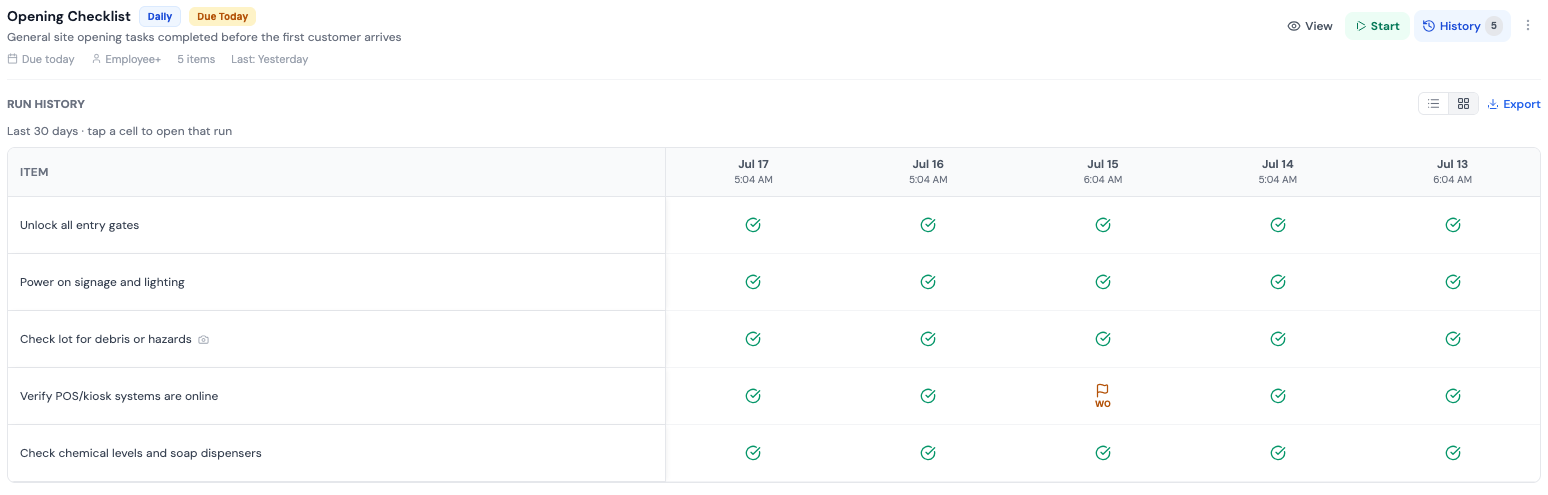
Task: Open Jul 17 check for lot debris item
Action: click(x=753, y=339)
